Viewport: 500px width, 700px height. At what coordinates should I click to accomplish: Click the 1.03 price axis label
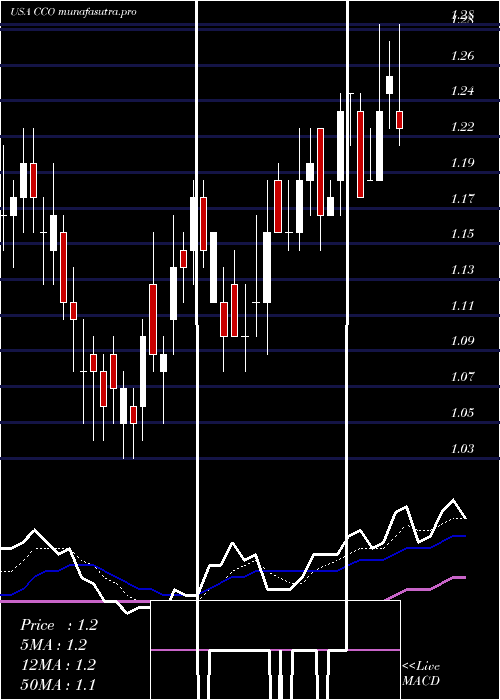pyautogui.click(x=462, y=448)
